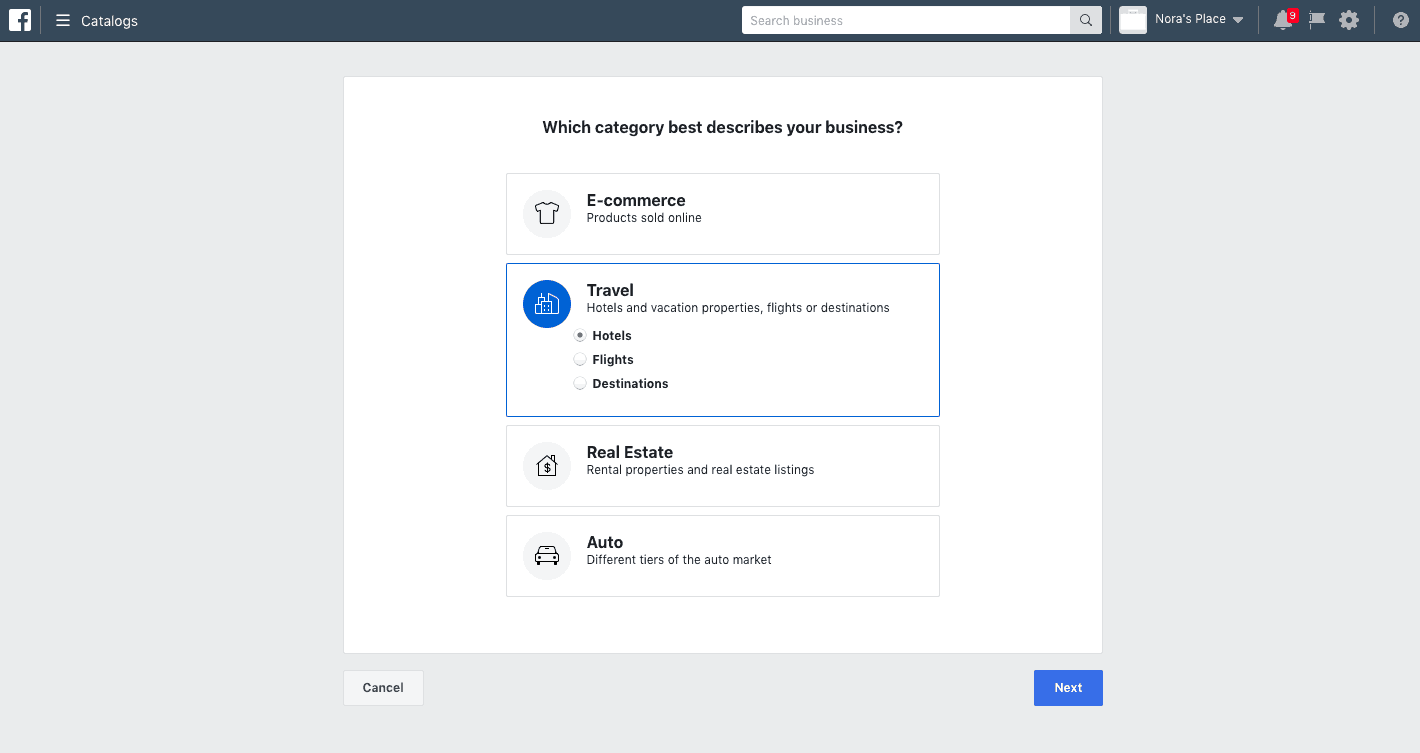Click the Facebook logo icon
This screenshot has height=753, width=1420.
pos(20,20)
